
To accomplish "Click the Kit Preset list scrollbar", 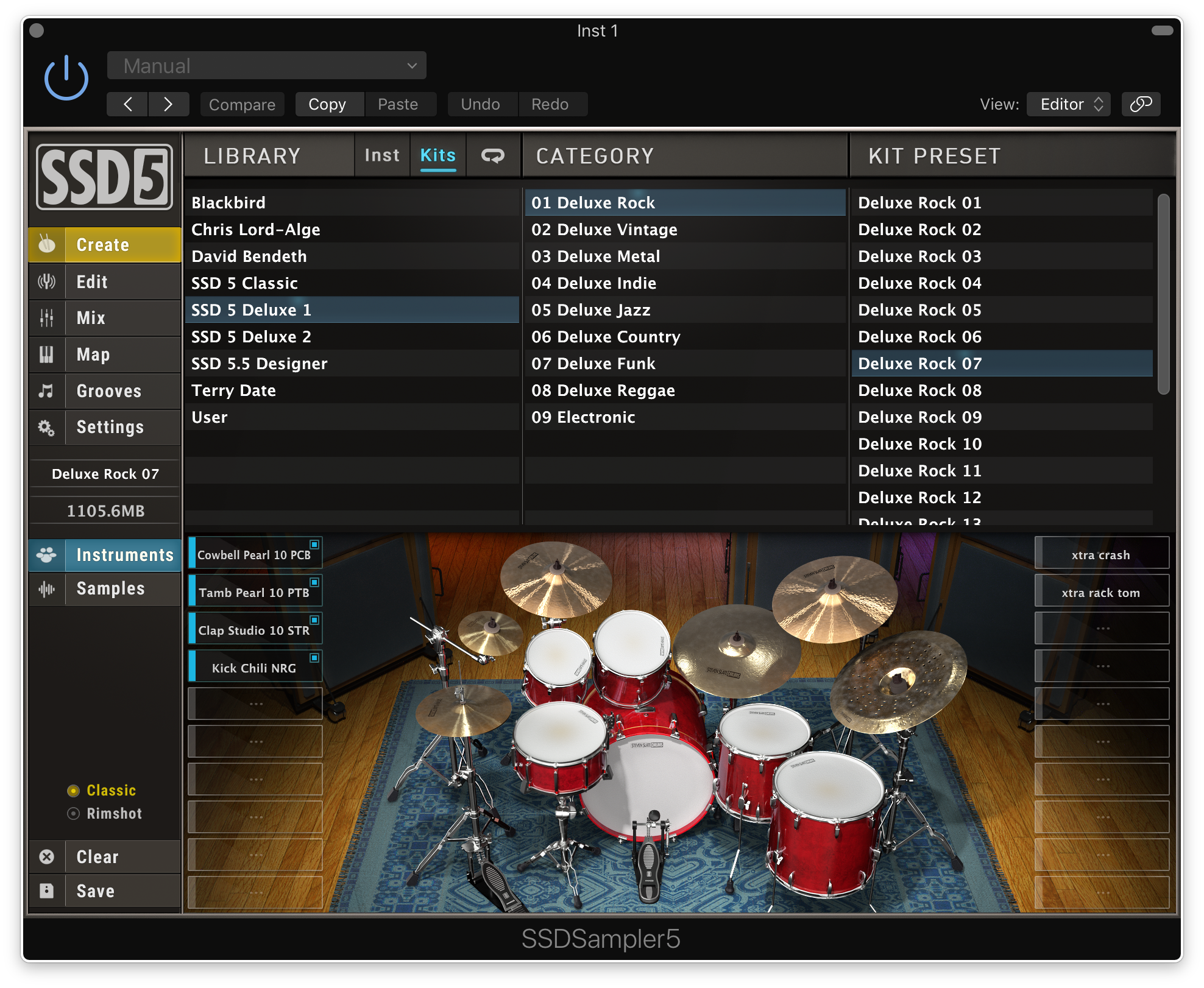I will 1163,294.
